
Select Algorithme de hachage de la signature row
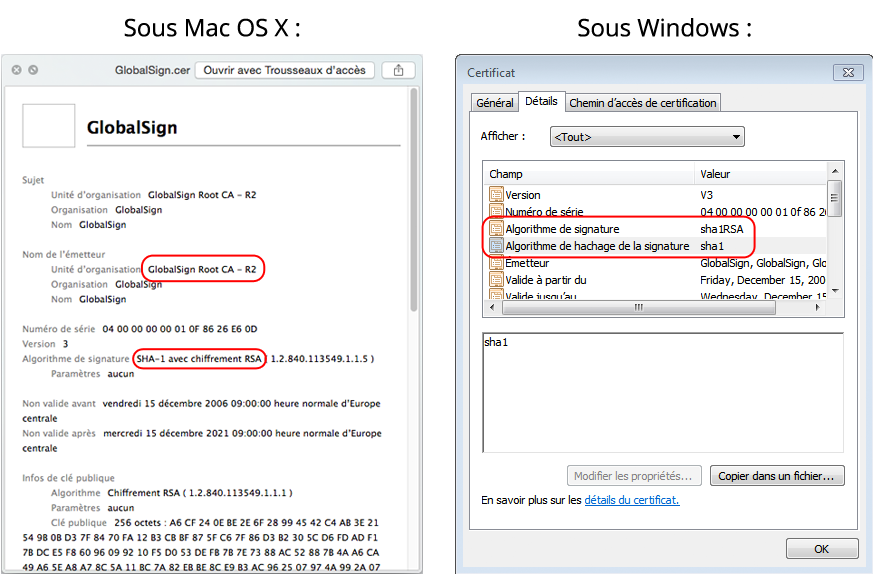pos(656,246)
